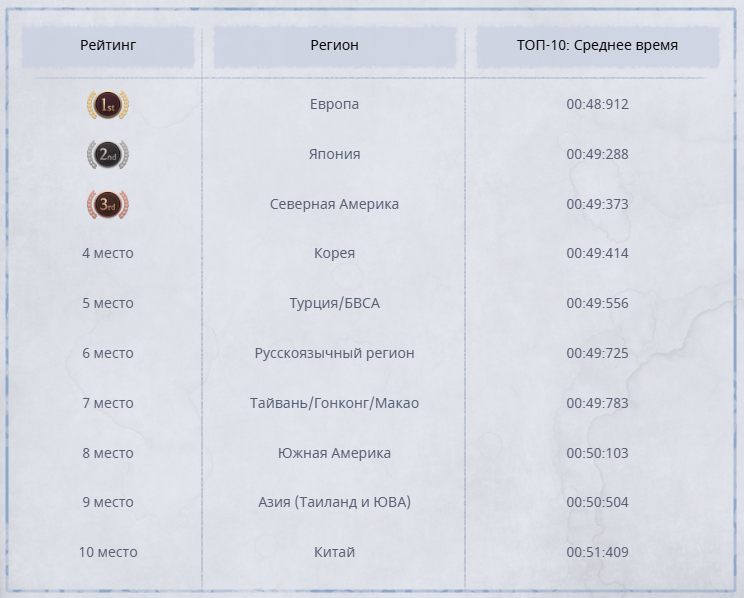Click the 10 место ranking label
The width and height of the screenshot is (744, 598).
tap(108, 552)
